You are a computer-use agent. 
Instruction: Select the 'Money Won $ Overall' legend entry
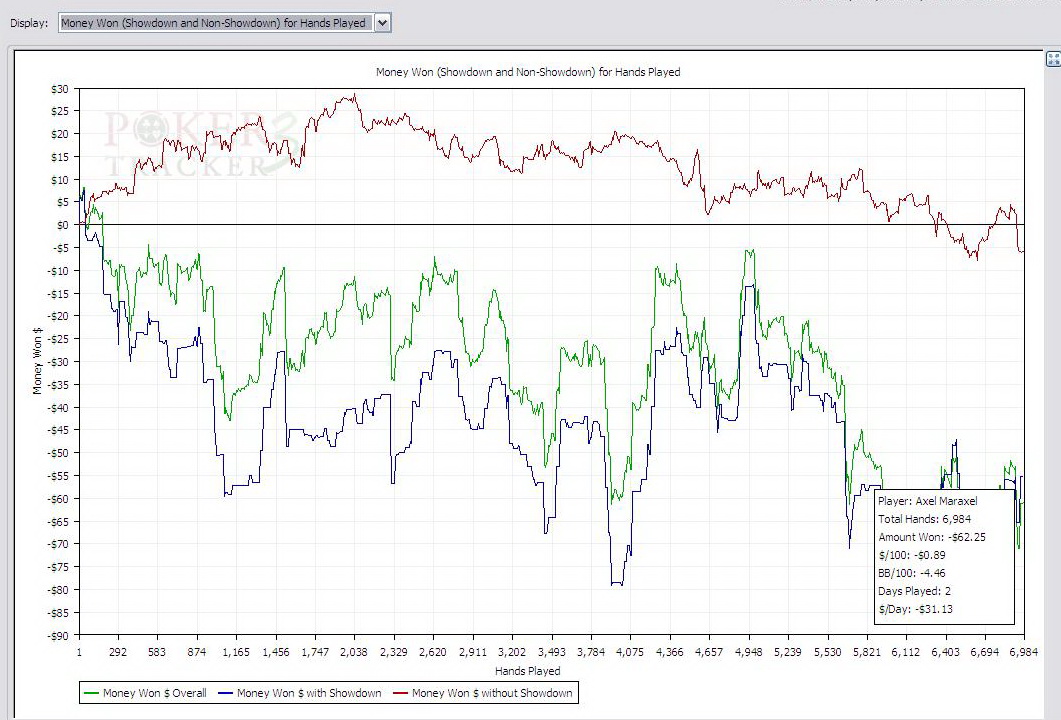tap(146, 693)
